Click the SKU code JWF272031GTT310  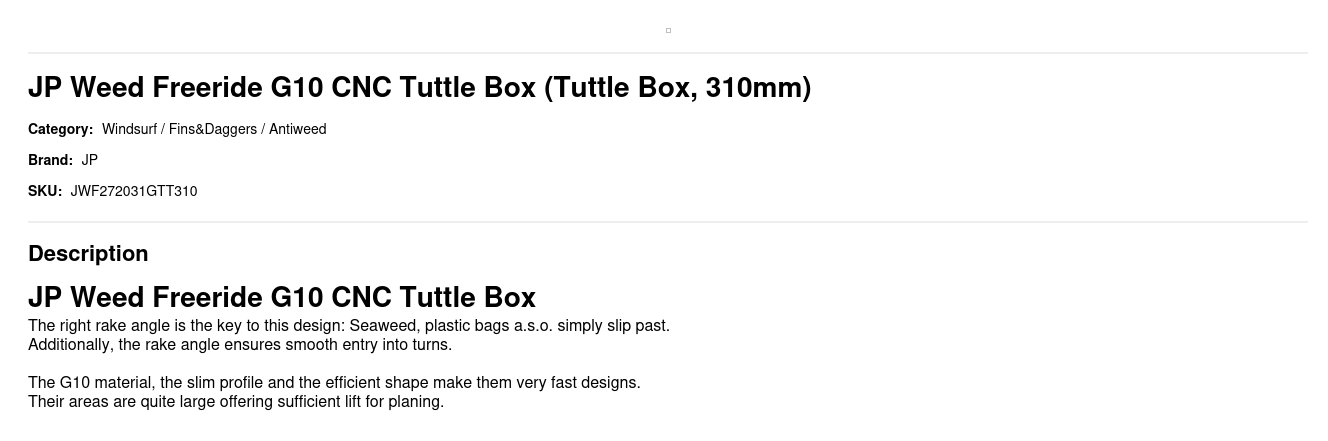click(x=134, y=191)
